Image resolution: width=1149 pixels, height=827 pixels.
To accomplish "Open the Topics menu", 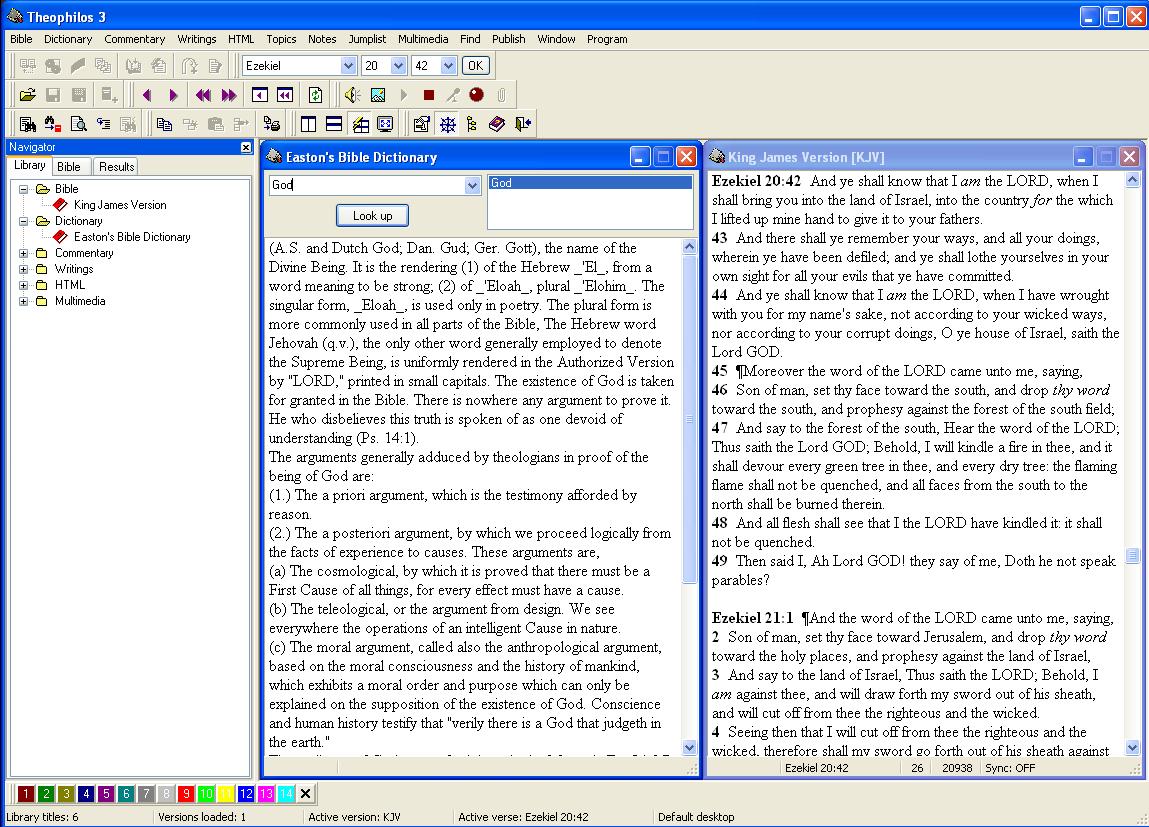I will [x=281, y=39].
